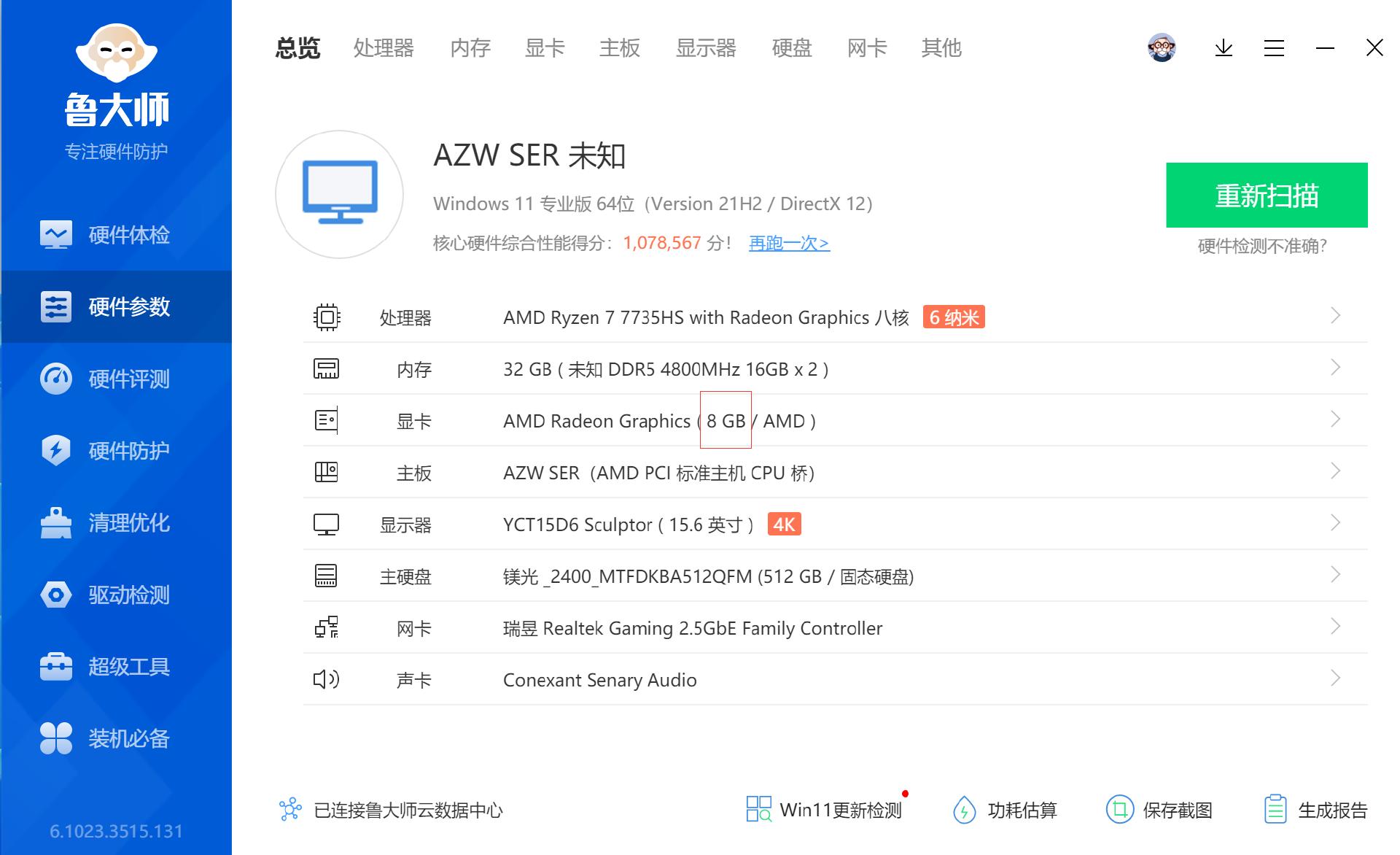The width and height of the screenshot is (1400, 855).
Task: Open the 主板 tab
Action: click(619, 47)
